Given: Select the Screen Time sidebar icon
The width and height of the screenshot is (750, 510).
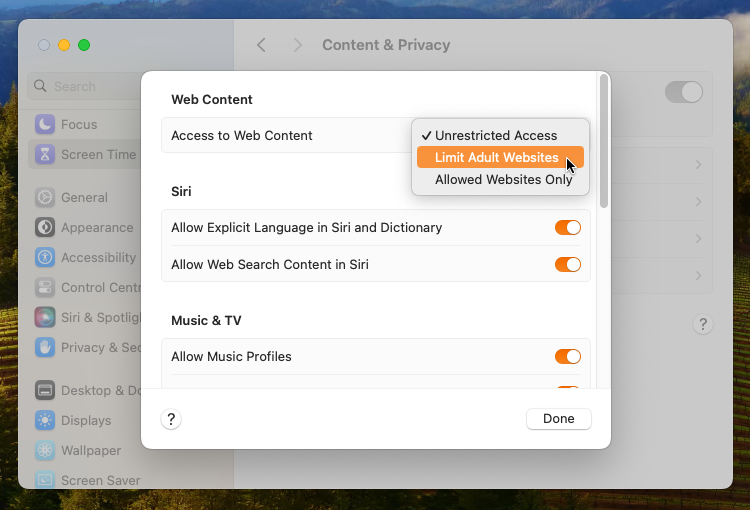Looking at the screenshot, I should 45,154.
